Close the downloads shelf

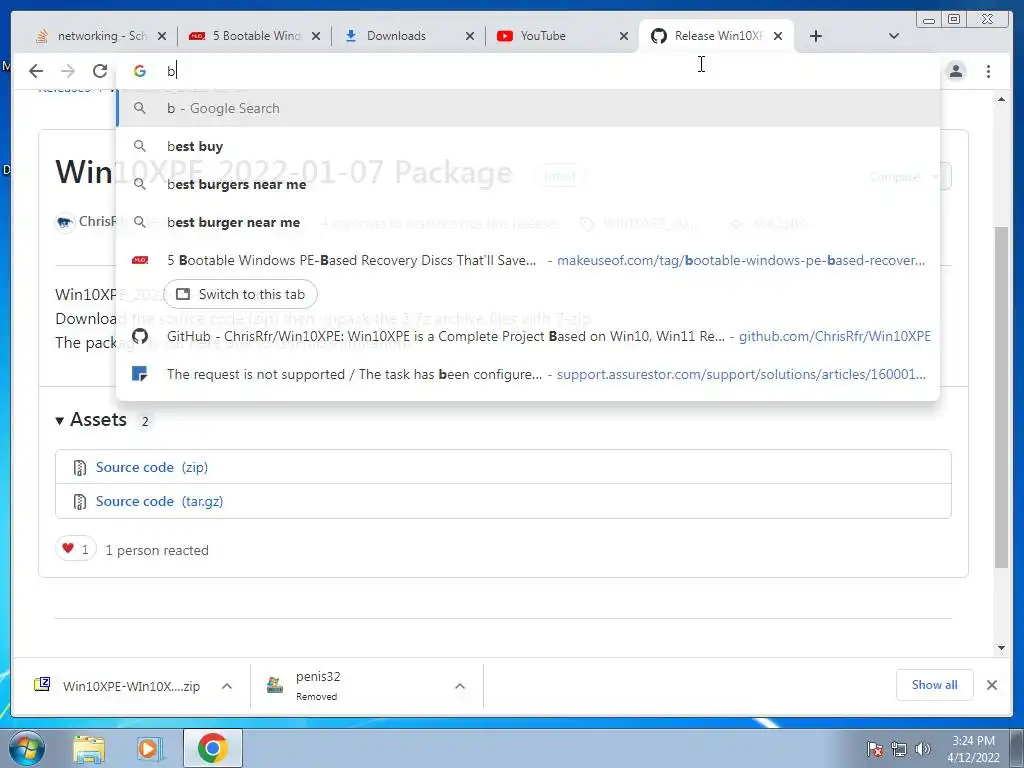tap(992, 685)
